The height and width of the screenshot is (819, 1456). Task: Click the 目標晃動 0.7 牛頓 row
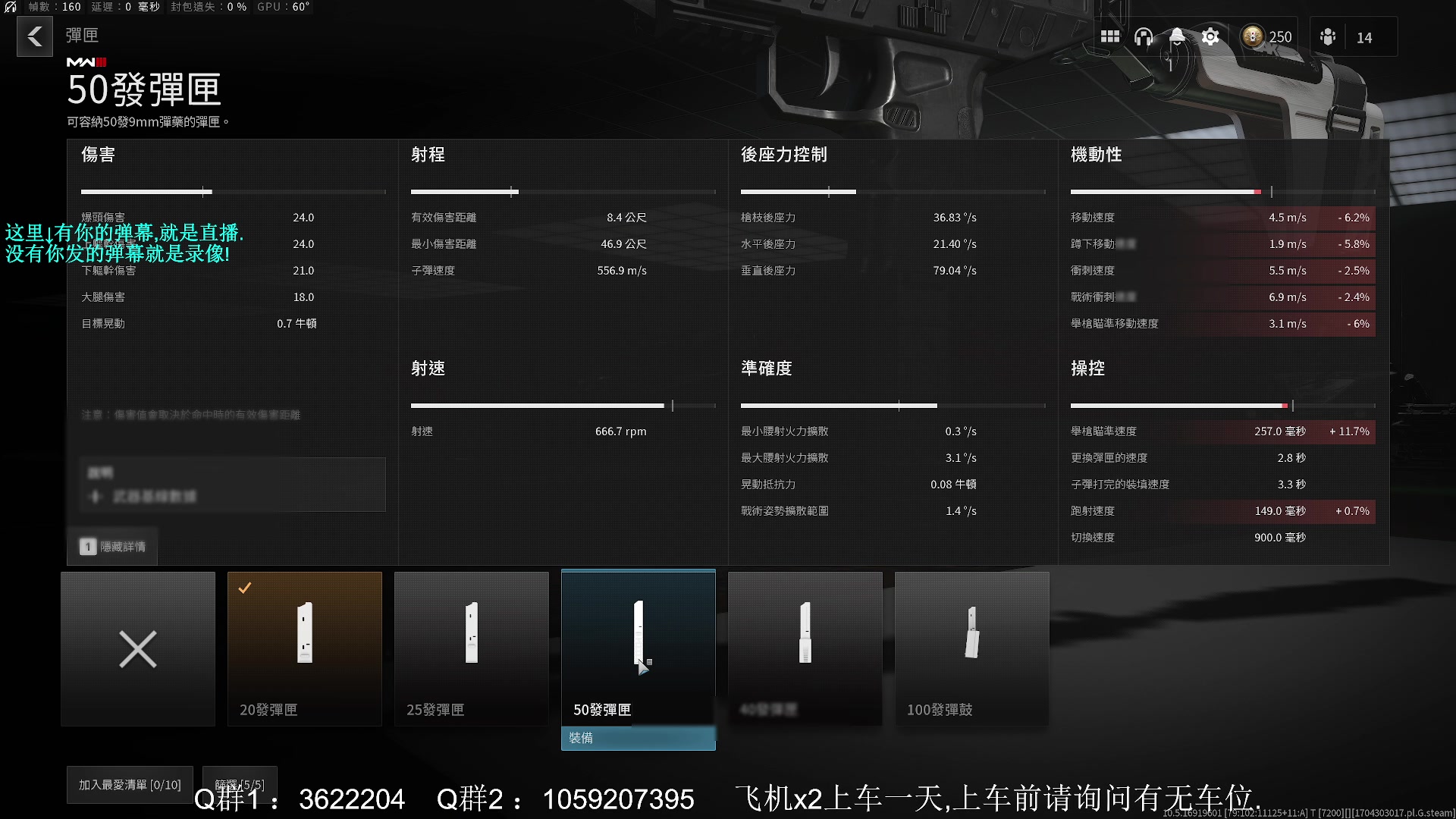199,324
